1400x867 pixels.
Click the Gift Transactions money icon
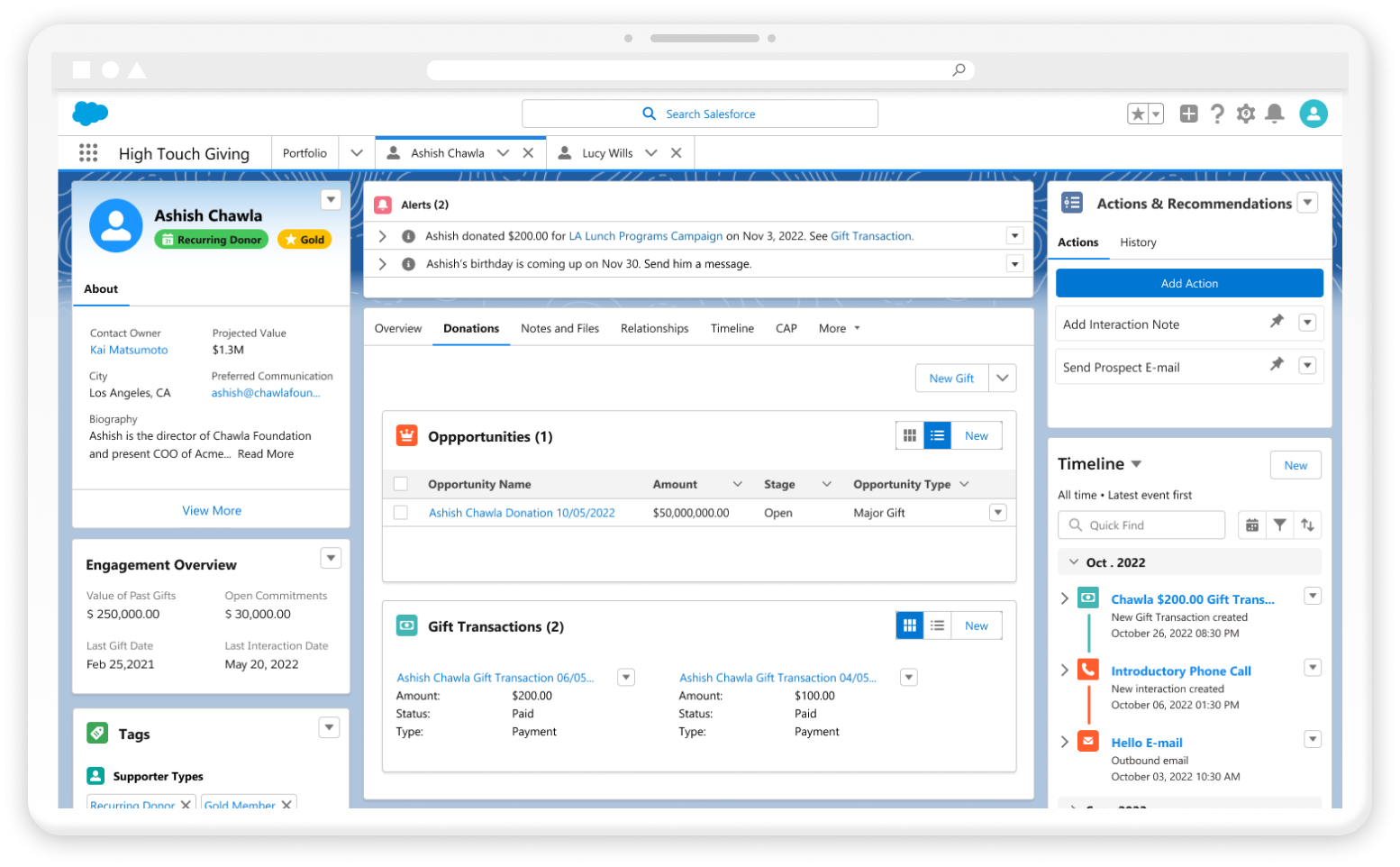point(407,625)
